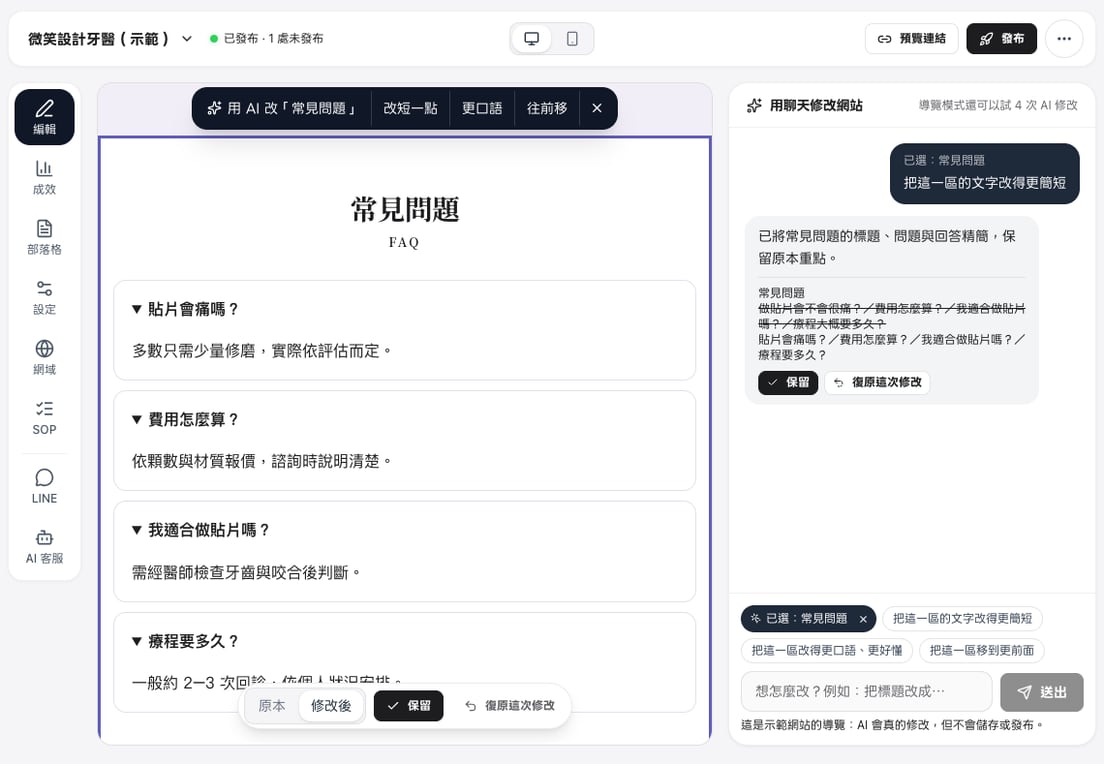
Task: Click the user chat bubble 把這一區的文字改得更簡短
Action: [x=984, y=174]
